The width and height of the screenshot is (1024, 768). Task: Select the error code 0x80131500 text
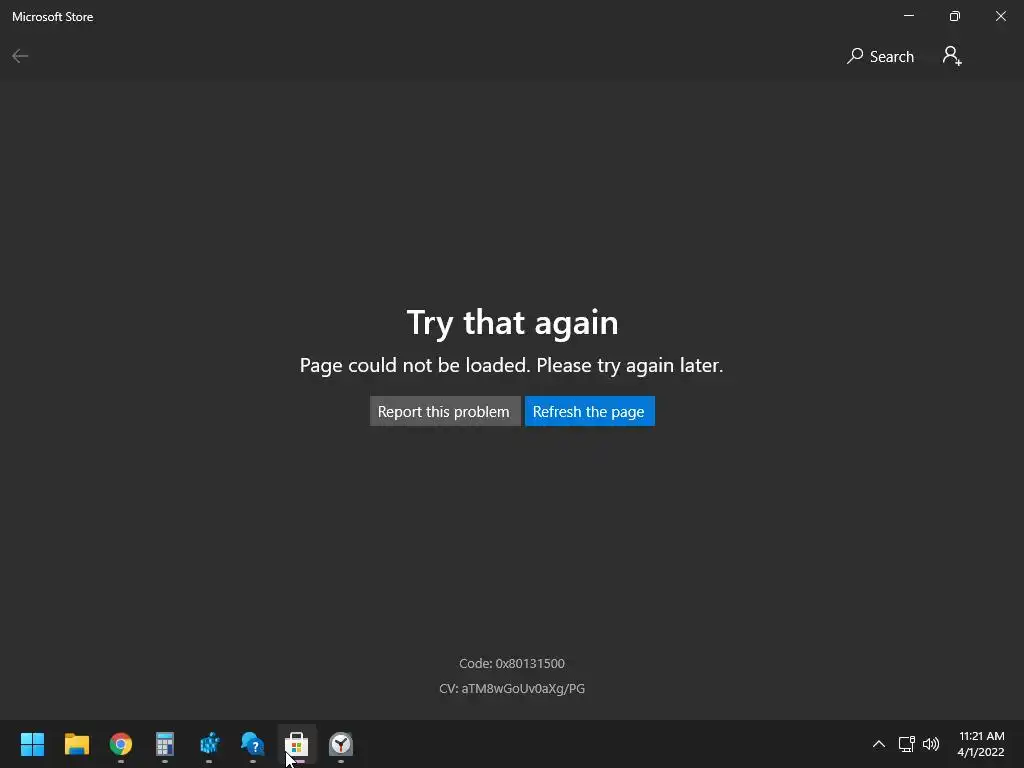(512, 664)
